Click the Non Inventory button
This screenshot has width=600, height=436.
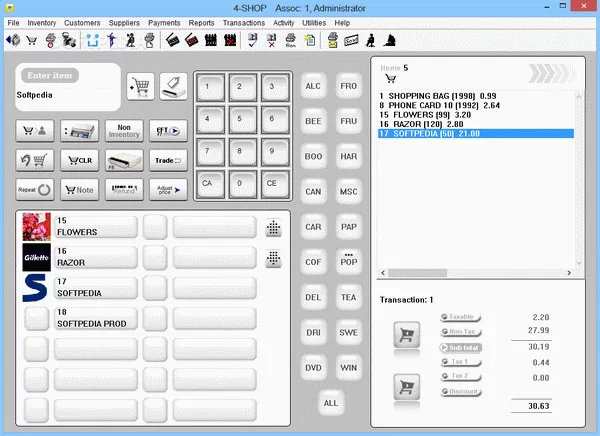pyautogui.click(x=123, y=130)
